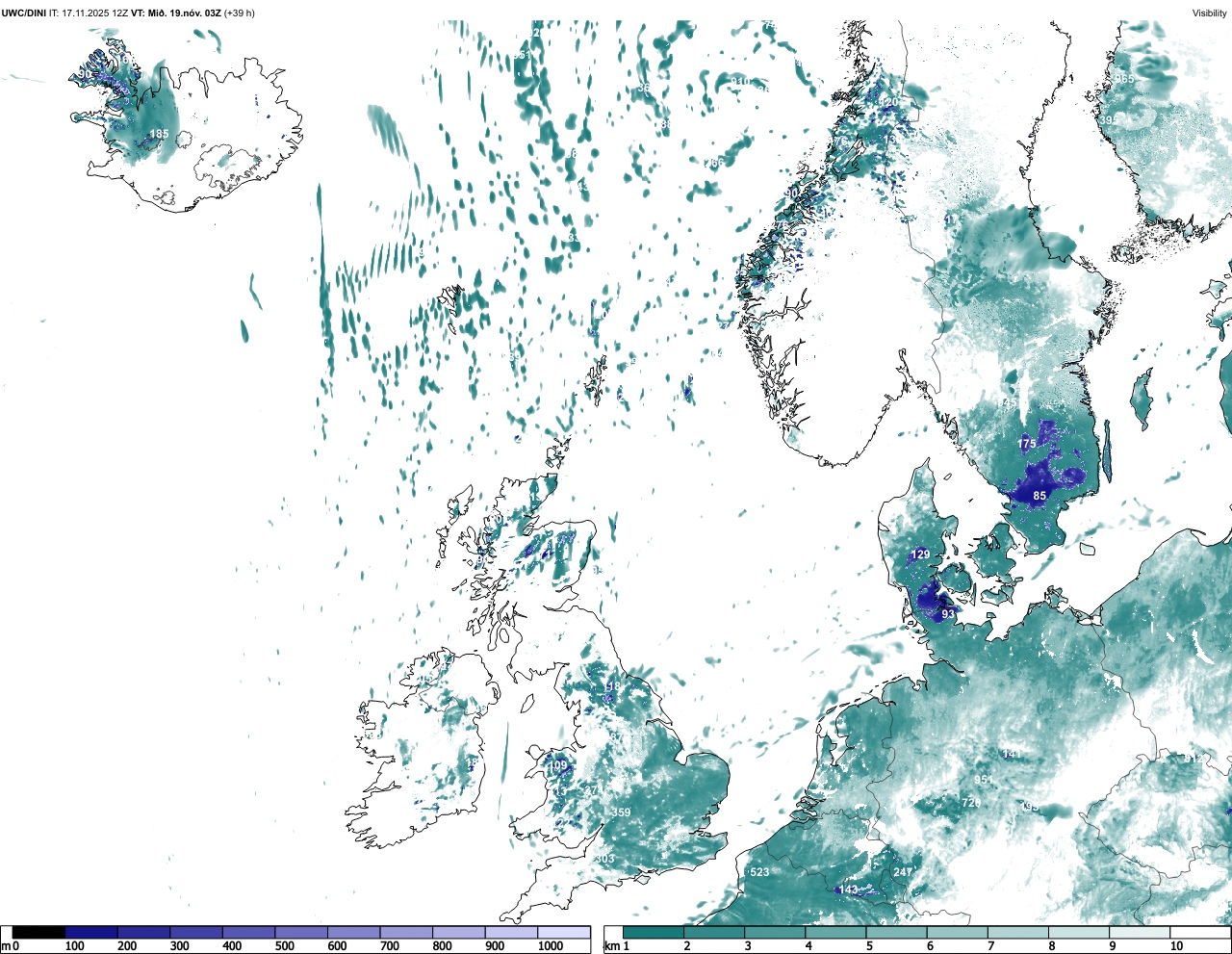Choose the 4–5 km legend swatch

[x=835, y=933]
